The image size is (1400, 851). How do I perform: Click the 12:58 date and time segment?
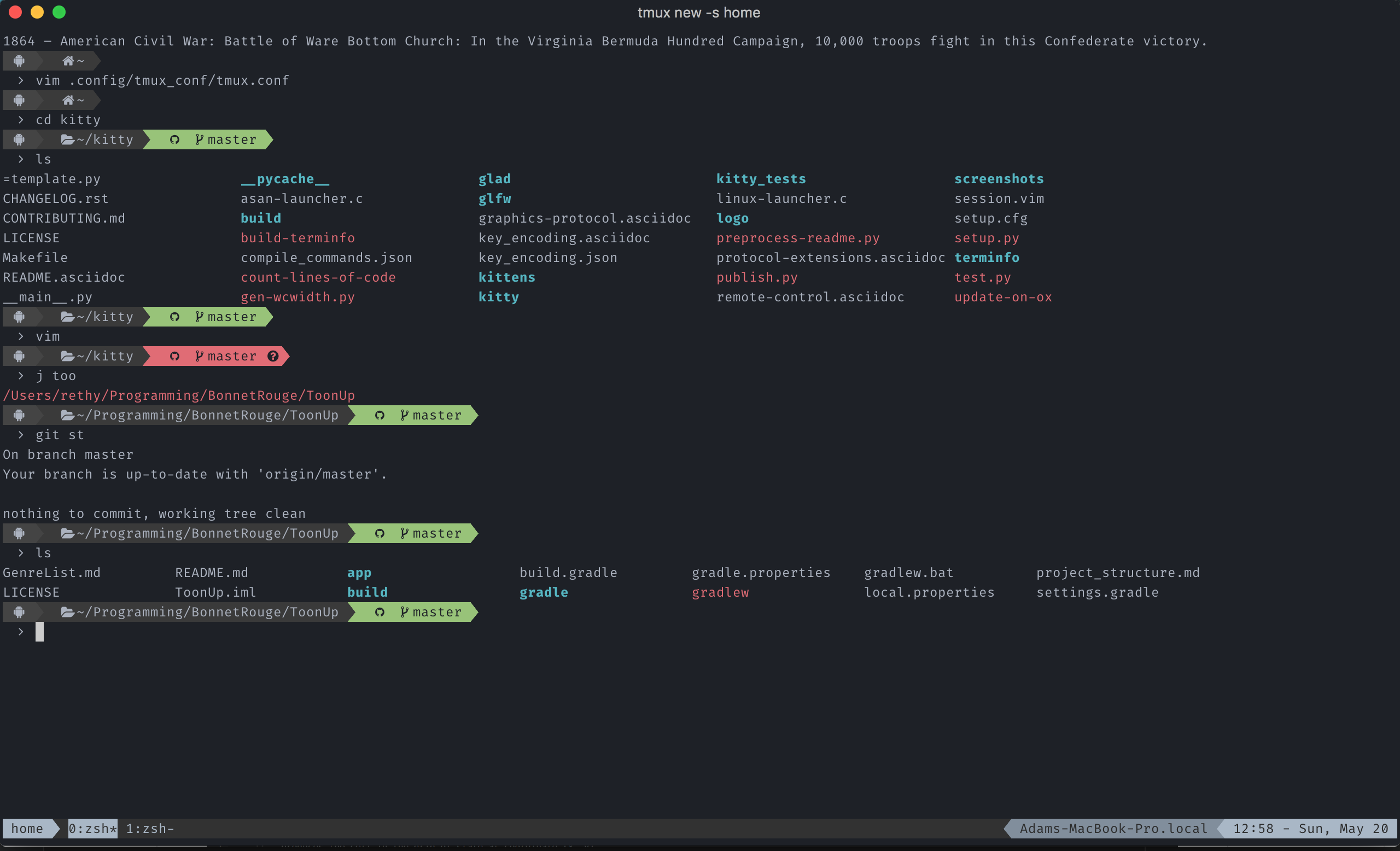(1310, 828)
